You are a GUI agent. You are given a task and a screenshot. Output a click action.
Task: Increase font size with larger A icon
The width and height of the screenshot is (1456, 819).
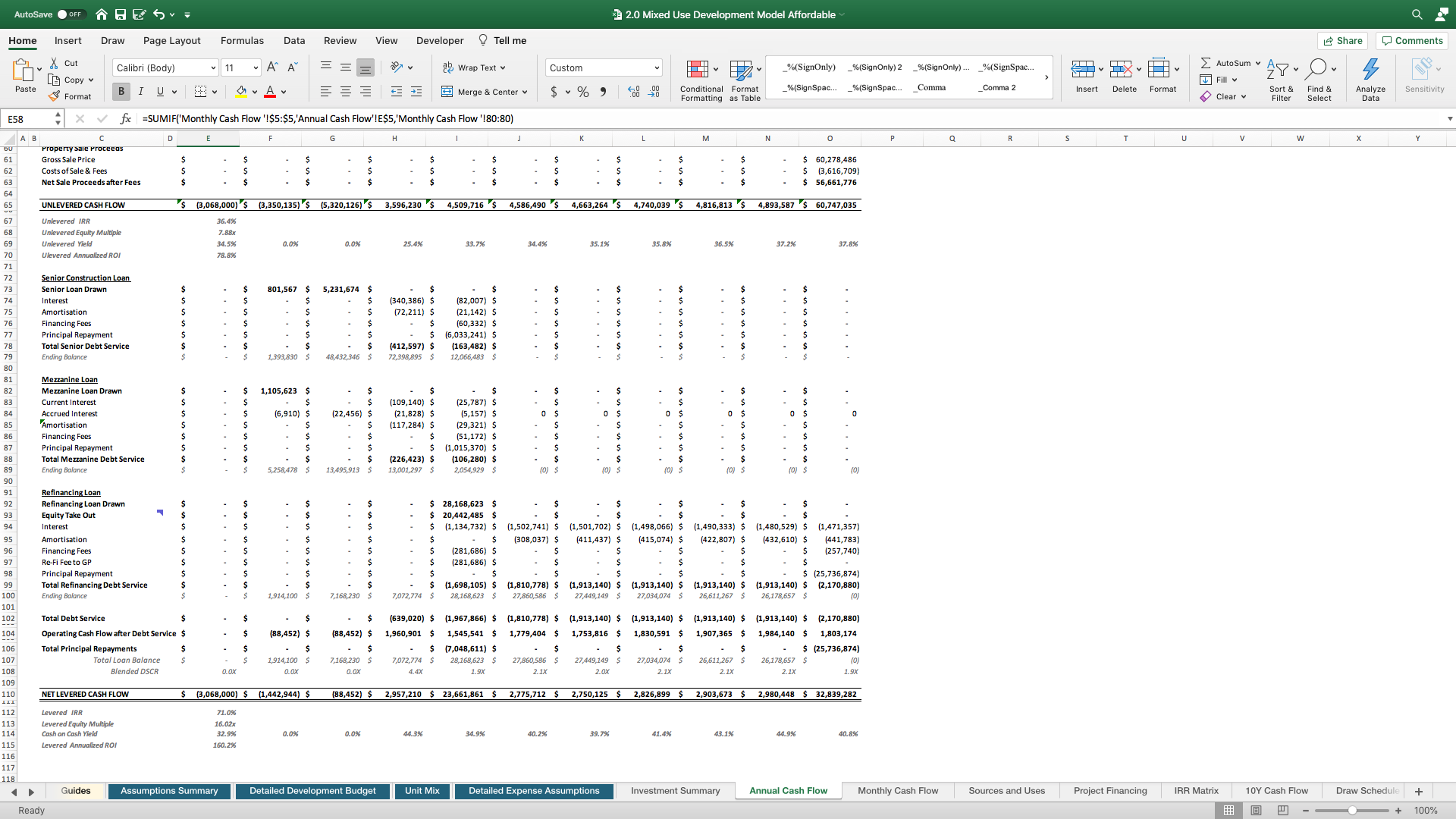(272, 67)
